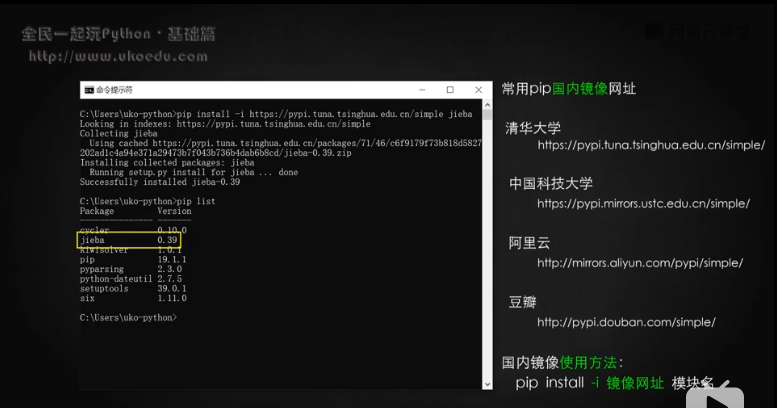Screen dimensions: 777x408
Task: Open the Tsinghua pypi.tuna.tsinghua.edu.cn/simple/ link on slide
Action: click(651, 145)
